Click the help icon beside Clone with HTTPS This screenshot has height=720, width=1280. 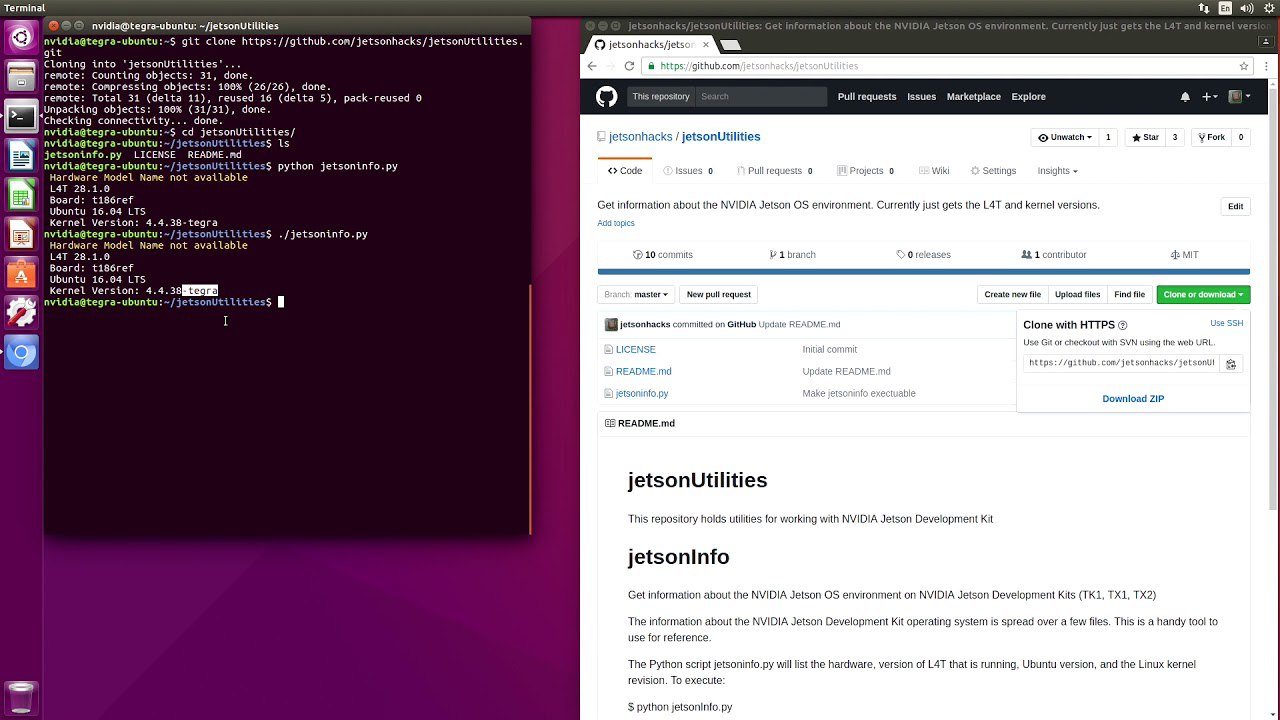coord(1122,325)
